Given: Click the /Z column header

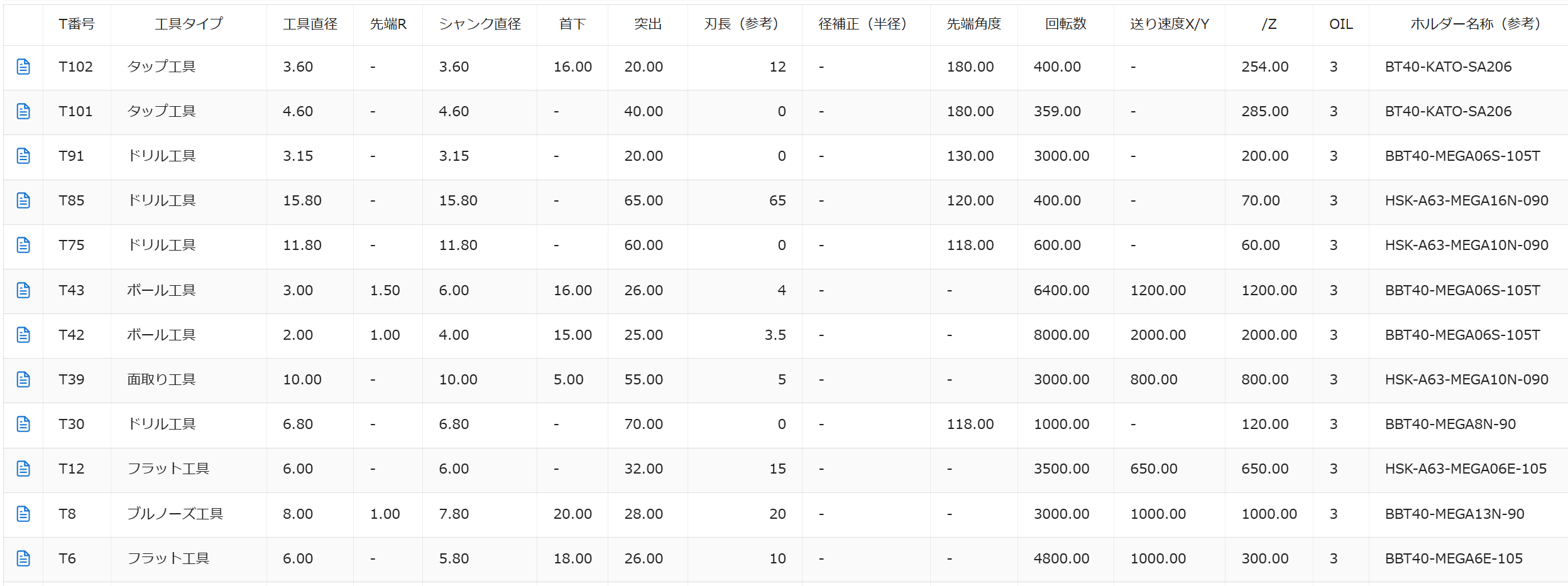Looking at the screenshot, I should 1269,24.
